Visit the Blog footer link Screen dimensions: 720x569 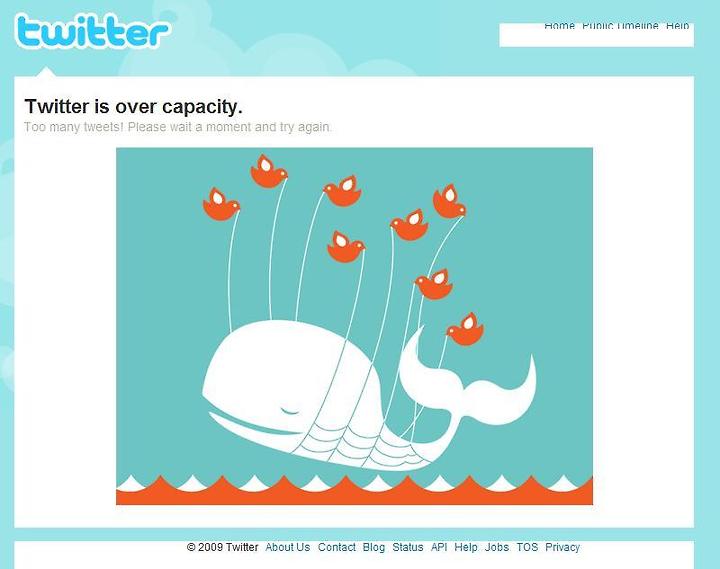pos(374,547)
